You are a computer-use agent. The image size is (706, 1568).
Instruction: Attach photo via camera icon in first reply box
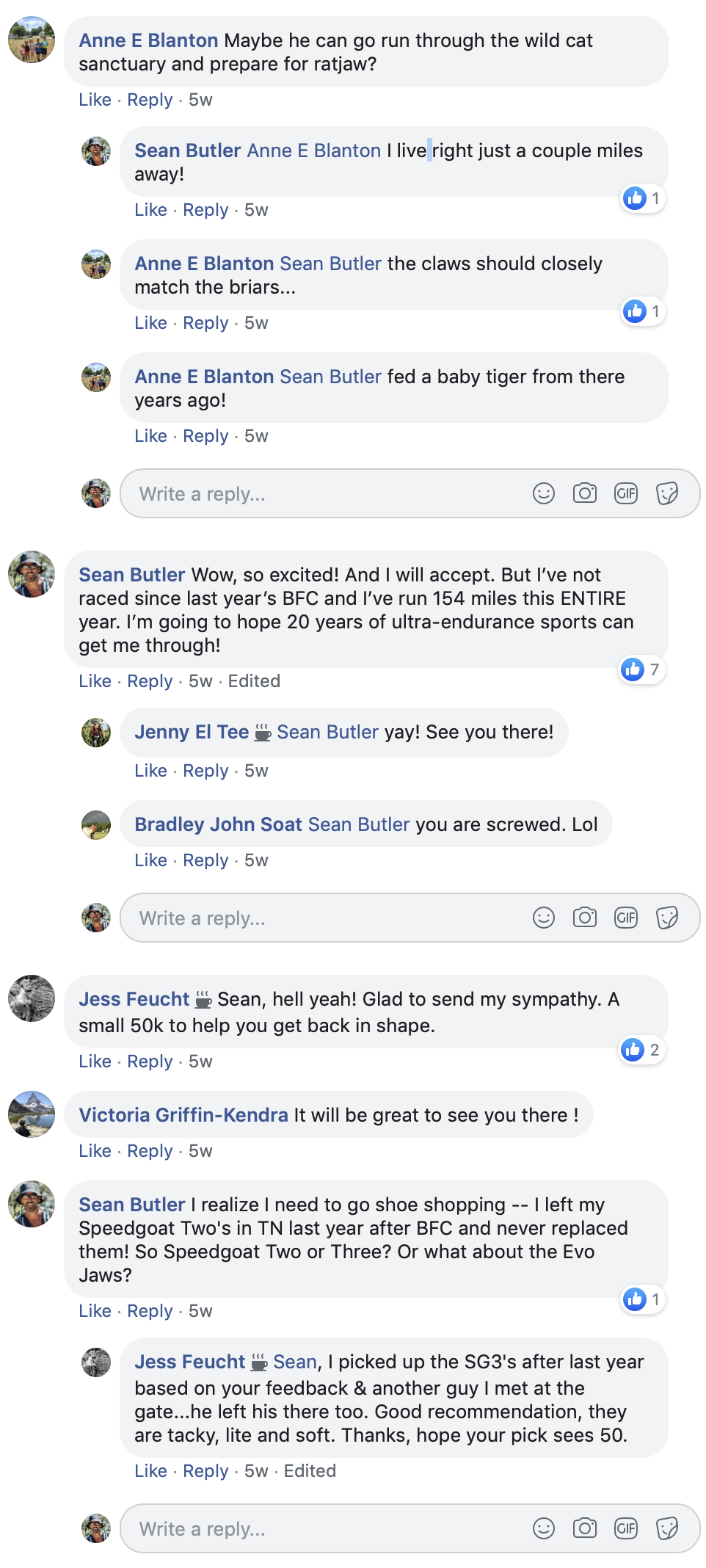pos(584,493)
